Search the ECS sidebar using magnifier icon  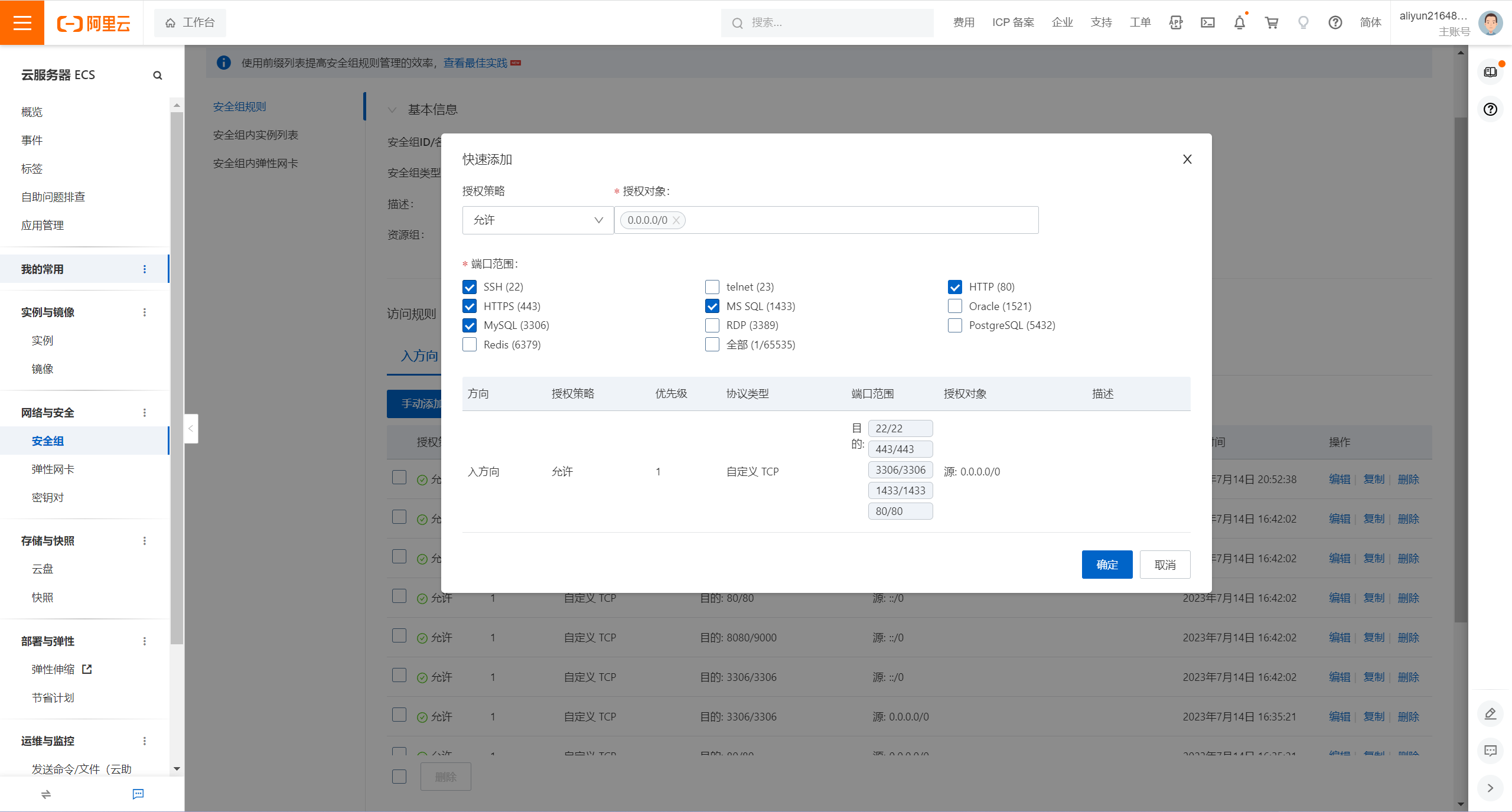coord(157,75)
